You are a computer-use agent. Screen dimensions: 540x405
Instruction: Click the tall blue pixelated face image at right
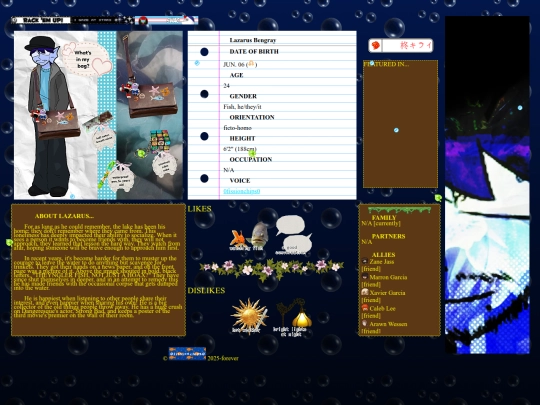(x=487, y=185)
